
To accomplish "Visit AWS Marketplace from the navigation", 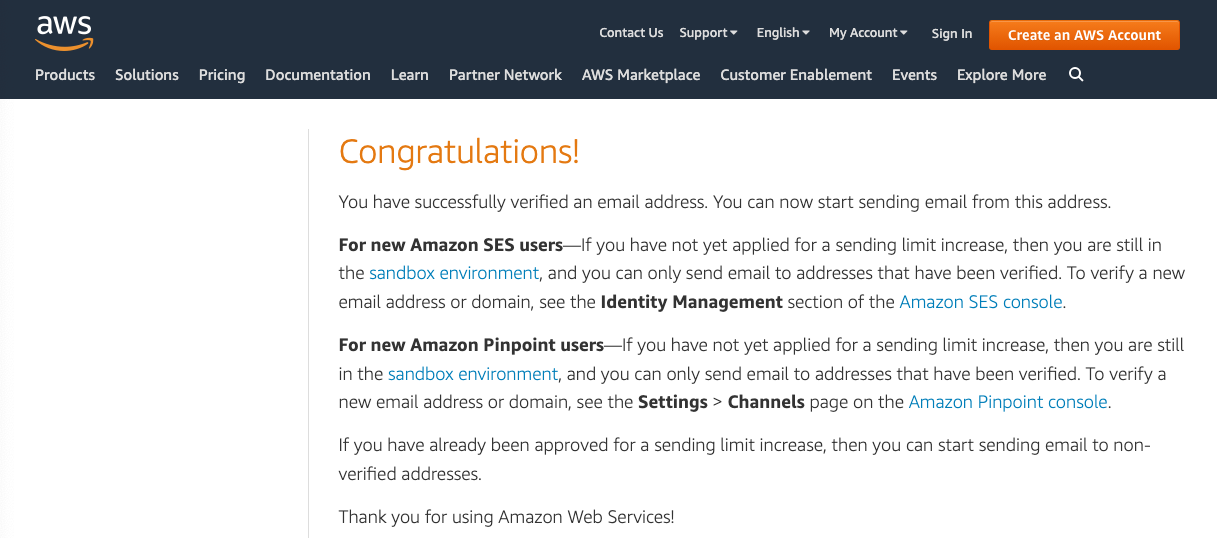I will point(641,75).
